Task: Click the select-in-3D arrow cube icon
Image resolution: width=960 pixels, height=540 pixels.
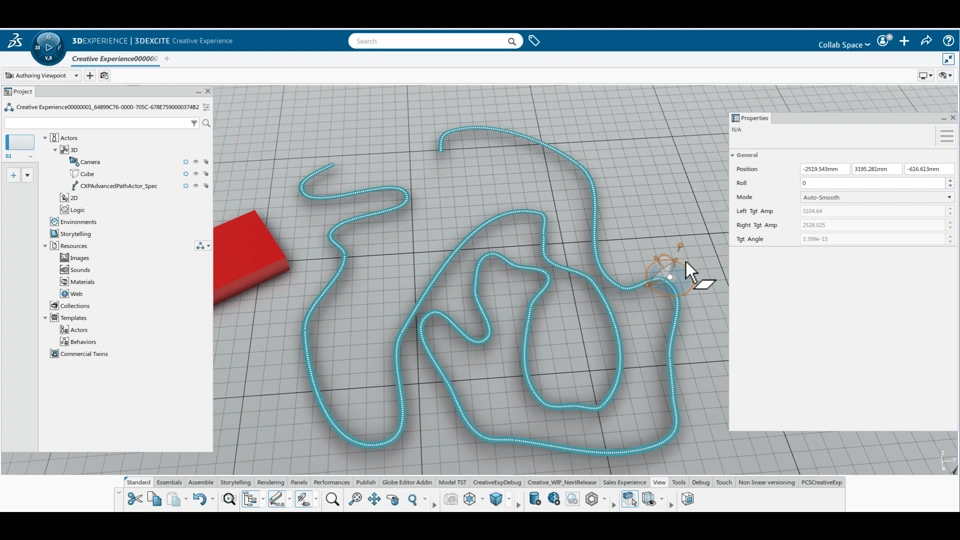Action: (629, 499)
